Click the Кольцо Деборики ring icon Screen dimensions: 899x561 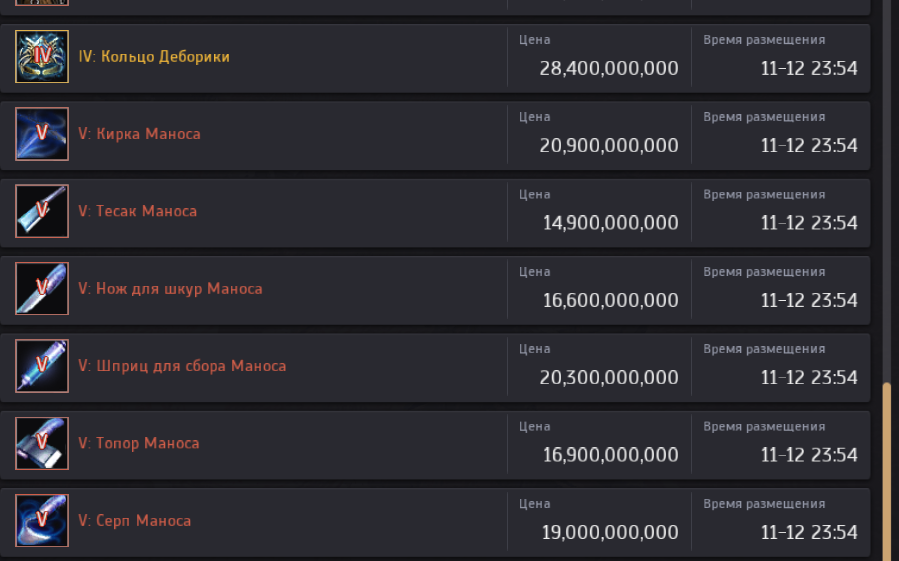click(42, 57)
